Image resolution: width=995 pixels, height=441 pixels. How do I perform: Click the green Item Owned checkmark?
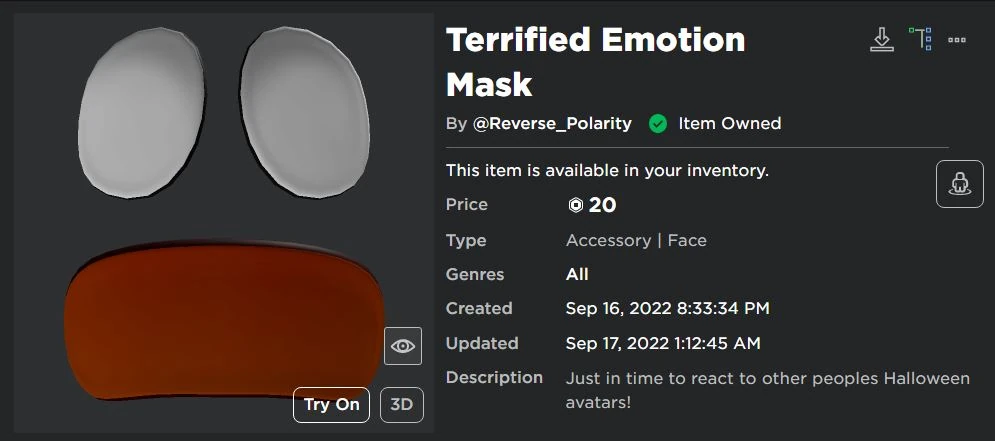click(x=658, y=124)
